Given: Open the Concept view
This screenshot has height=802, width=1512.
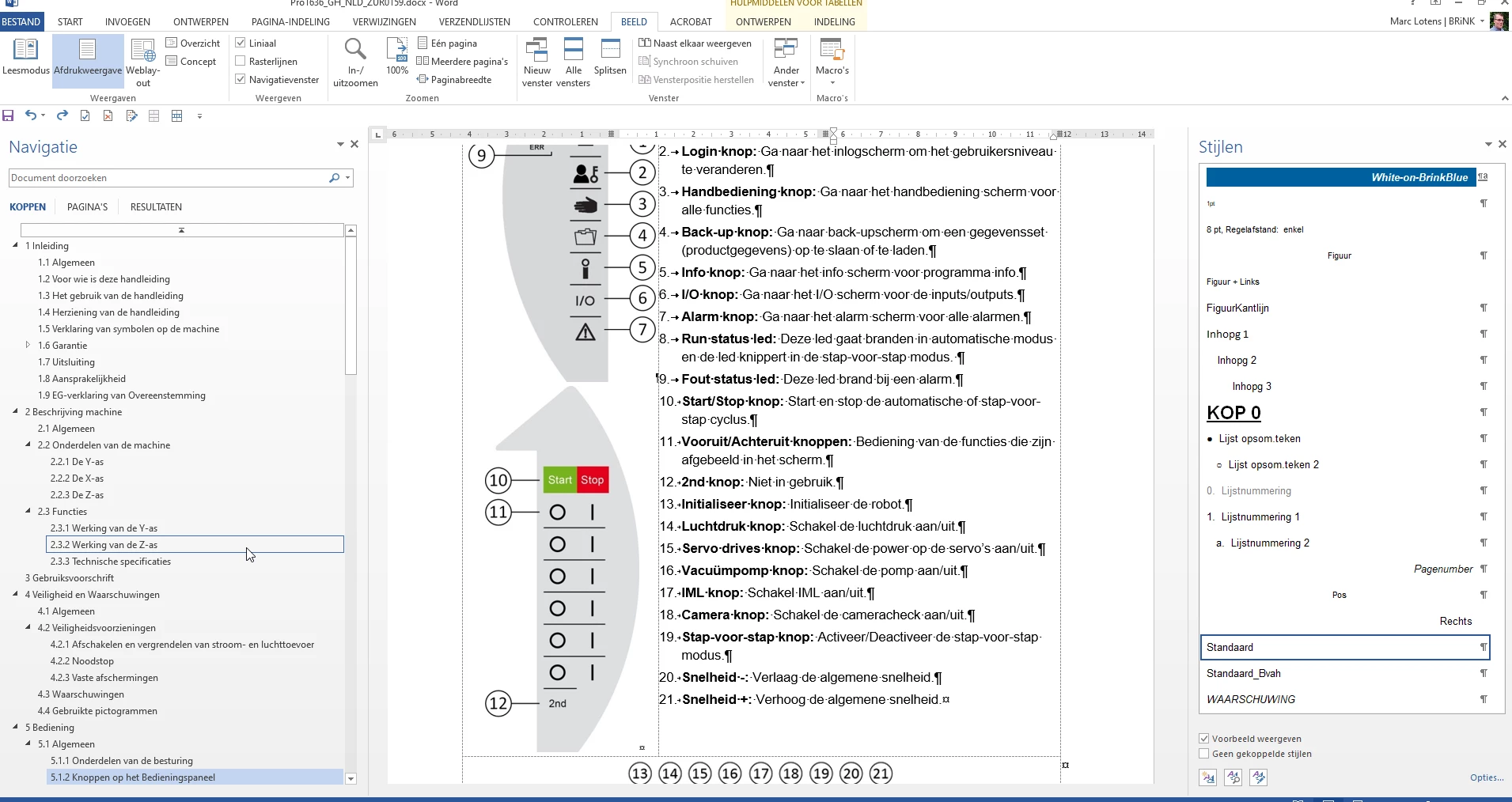Looking at the screenshot, I should (x=191, y=62).
